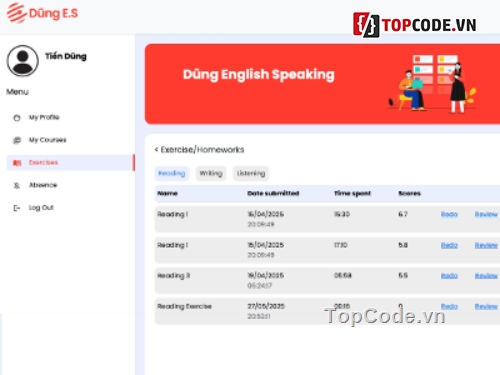Review the Reading 3 exercise
This screenshot has height=375, width=500.
[486, 276]
